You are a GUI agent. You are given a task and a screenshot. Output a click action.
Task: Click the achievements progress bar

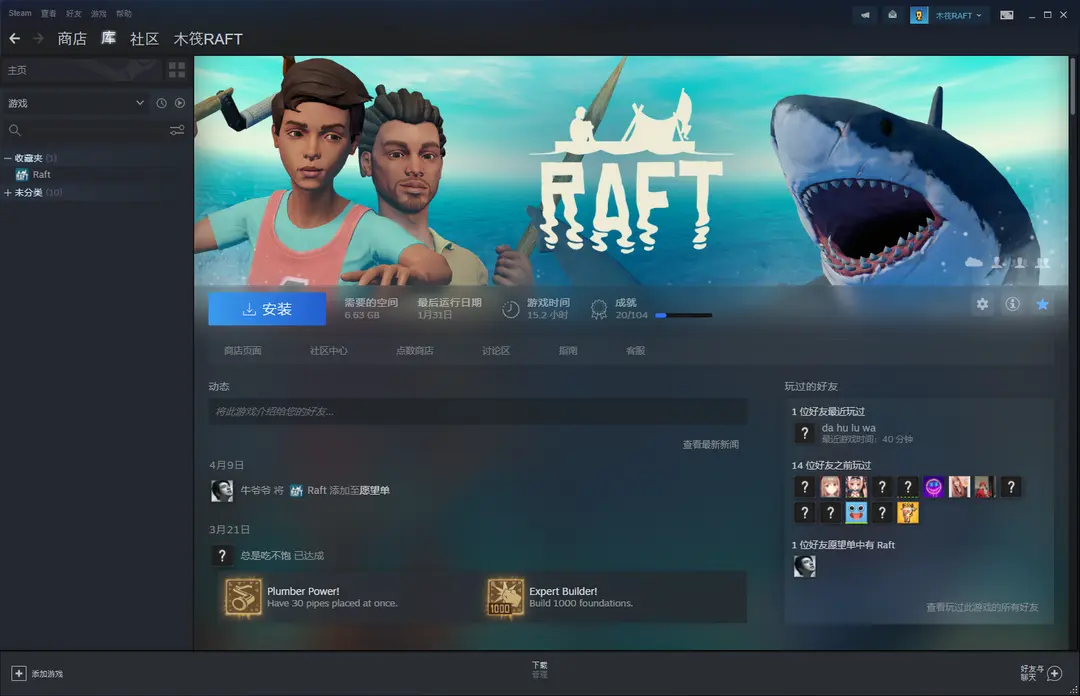tap(683, 316)
